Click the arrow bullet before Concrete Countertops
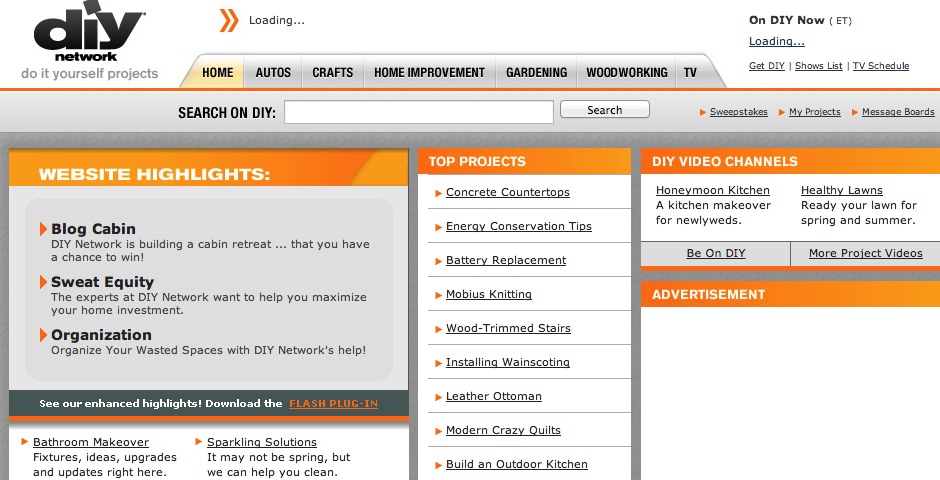940x480 pixels. point(438,193)
